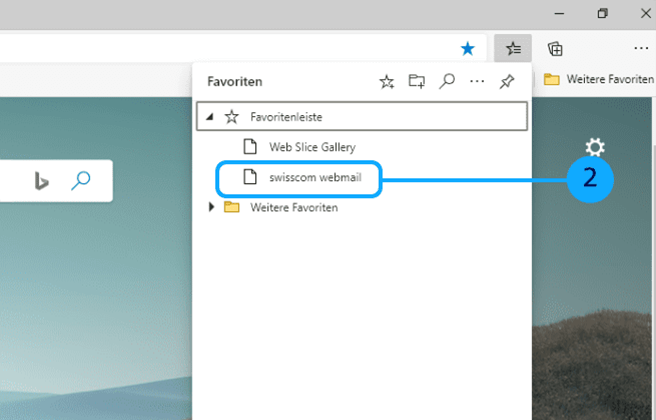
Task: Open the Settings and more ellipsis menu
Action: tap(641, 48)
